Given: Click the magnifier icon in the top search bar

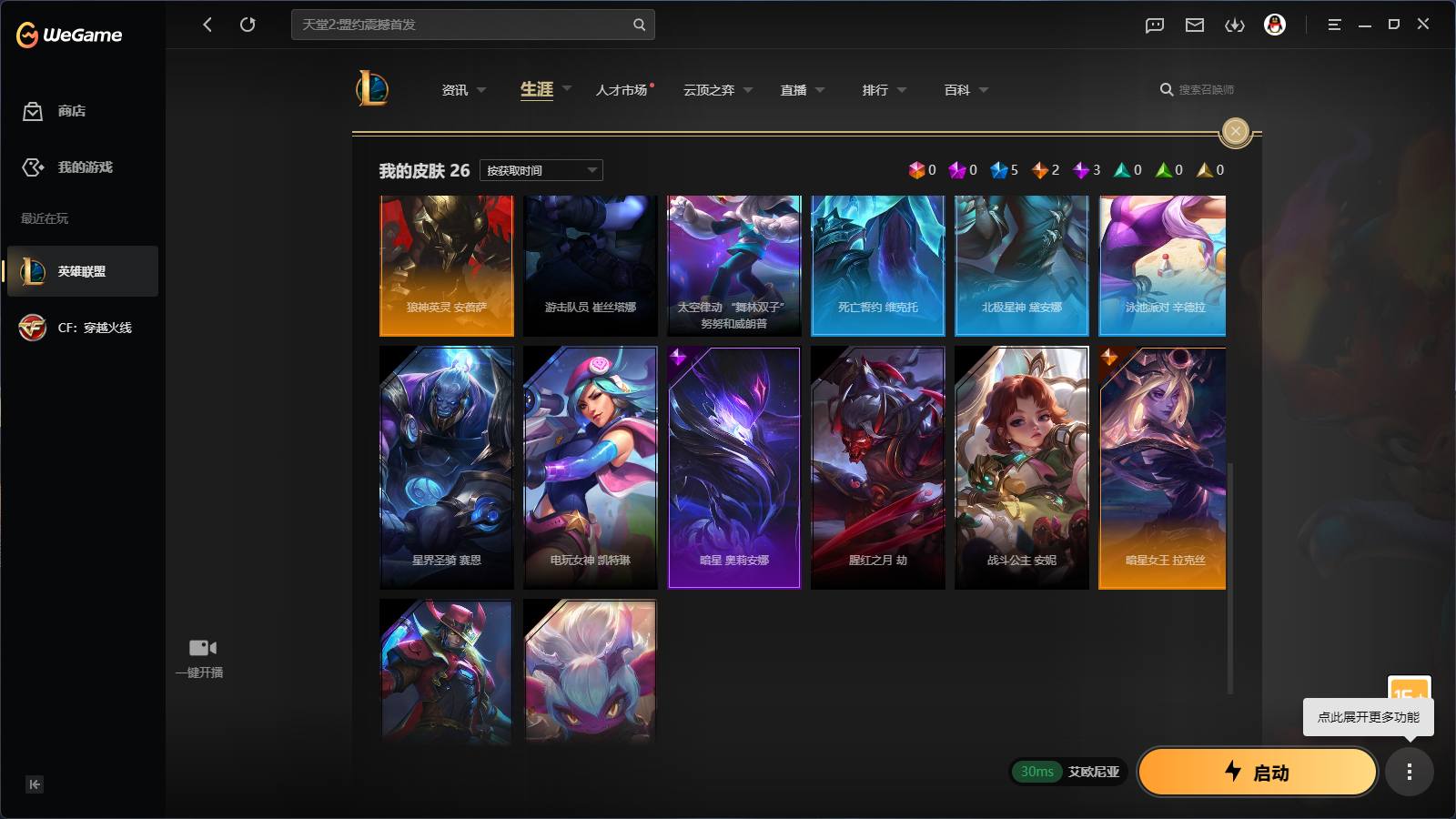Looking at the screenshot, I should point(640,25).
